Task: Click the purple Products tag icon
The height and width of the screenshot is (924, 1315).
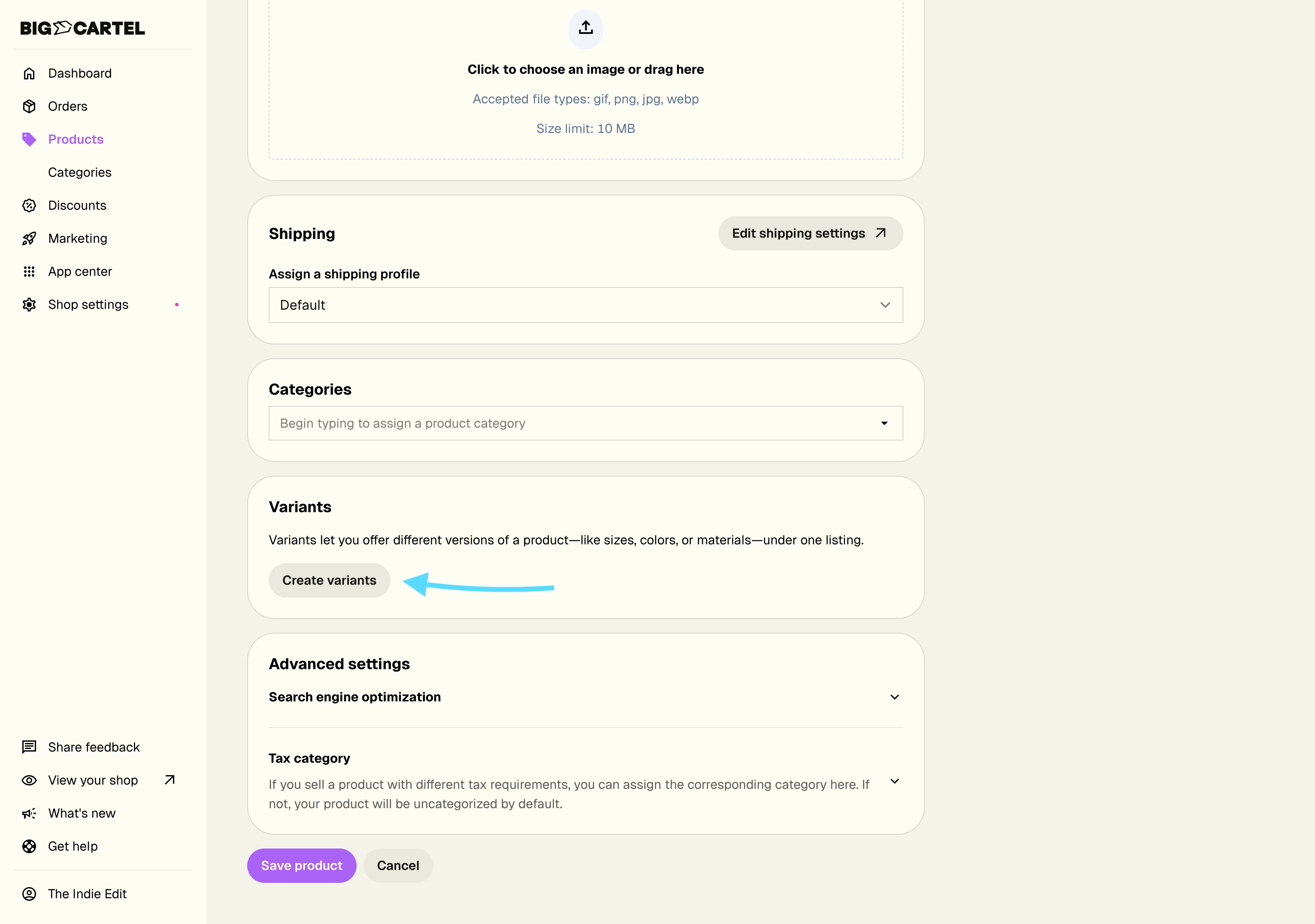Action: (29, 139)
